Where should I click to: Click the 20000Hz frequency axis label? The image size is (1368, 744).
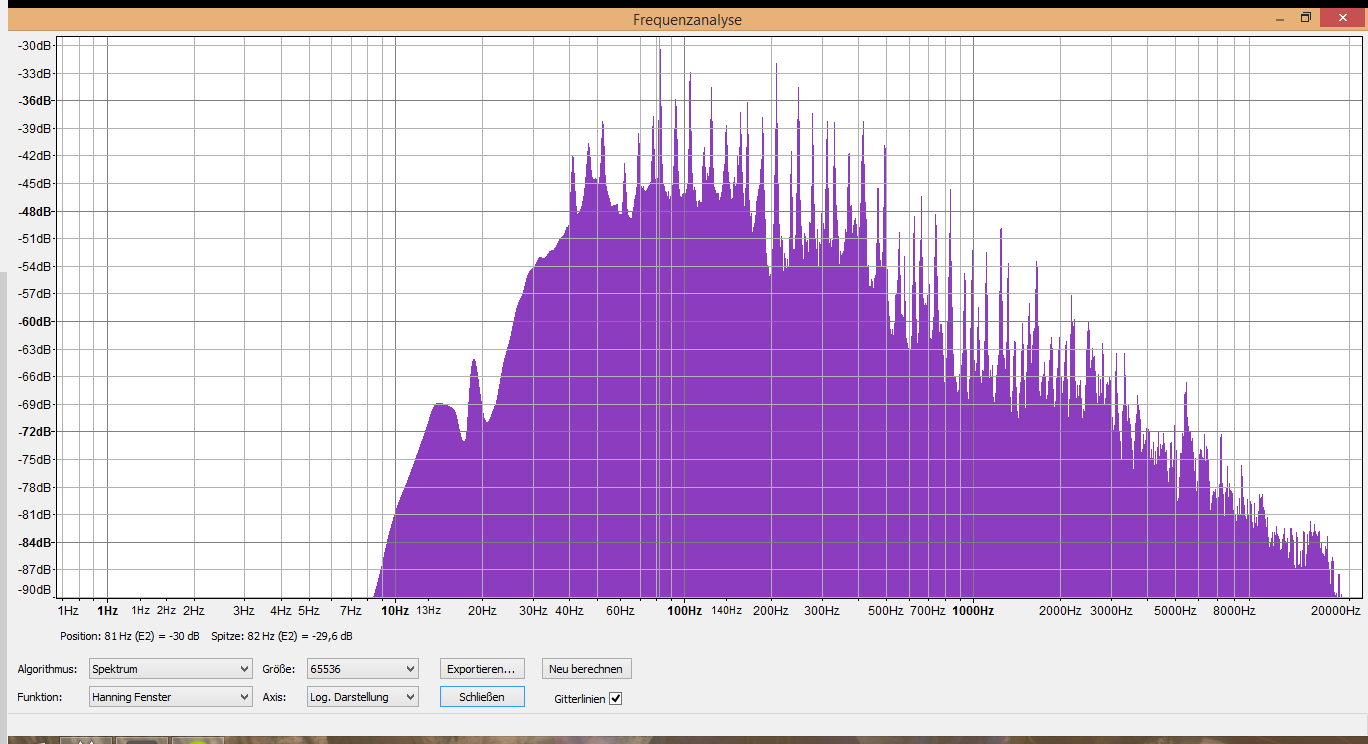pyautogui.click(x=1337, y=610)
